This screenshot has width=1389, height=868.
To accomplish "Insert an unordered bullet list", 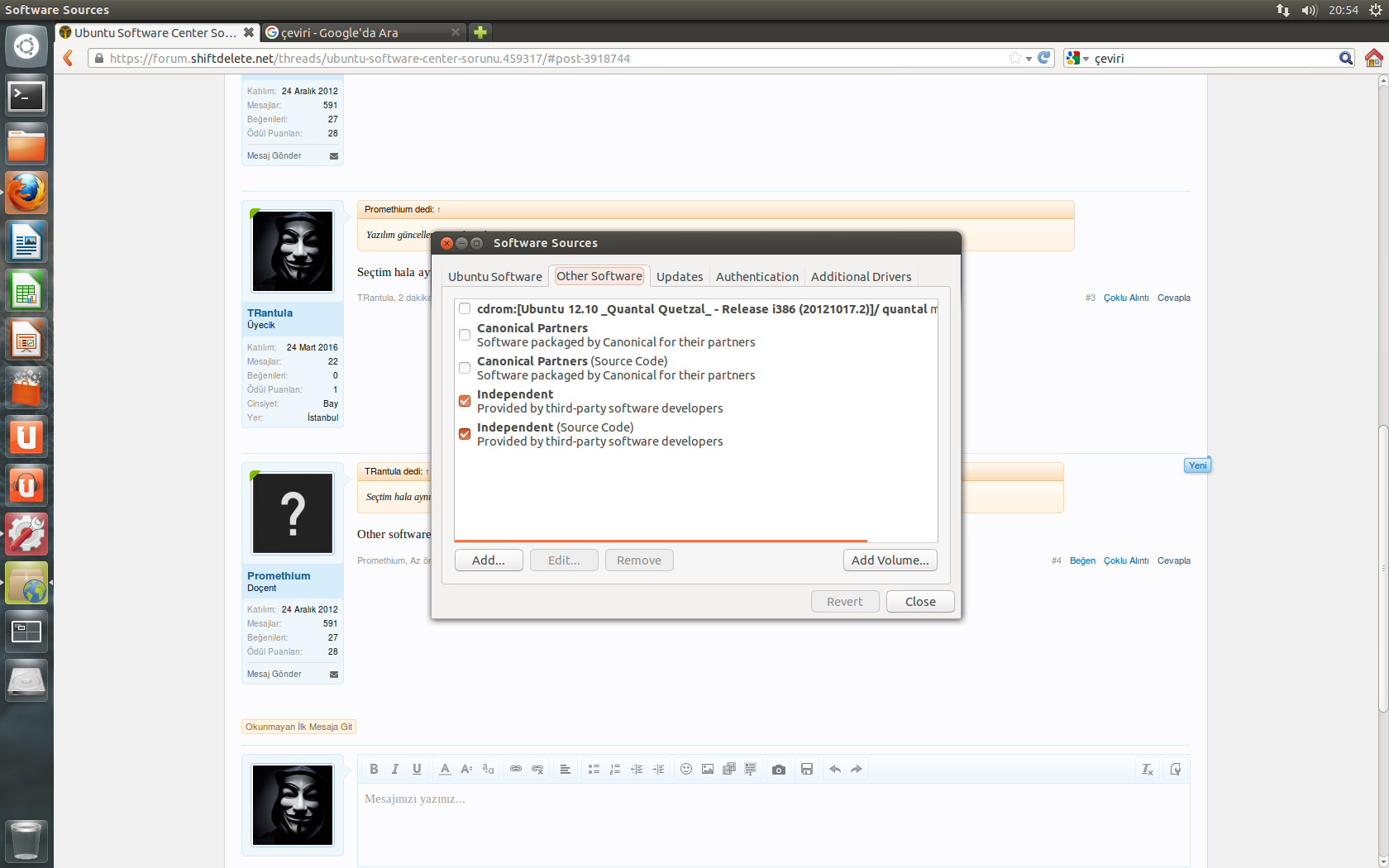I will pyautogui.click(x=594, y=769).
